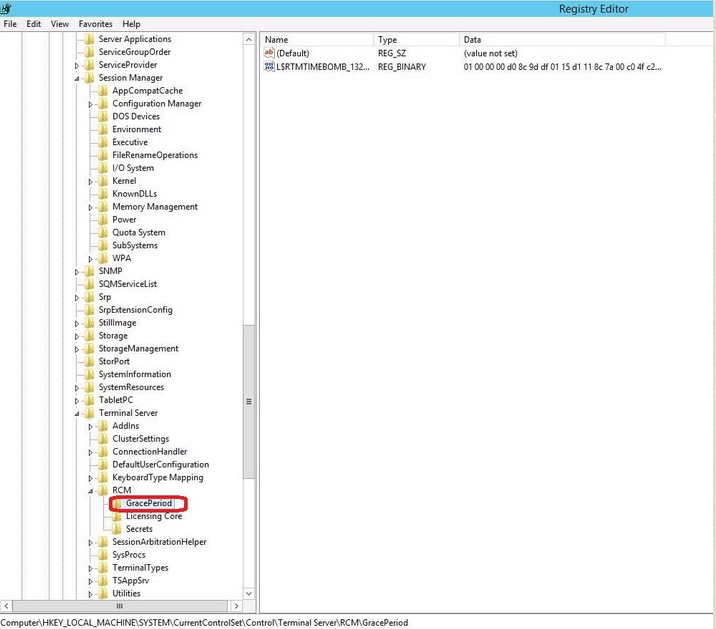This screenshot has width=716, height=629.
Task: Open the Favorites menu
Action: tap(95, 23)
